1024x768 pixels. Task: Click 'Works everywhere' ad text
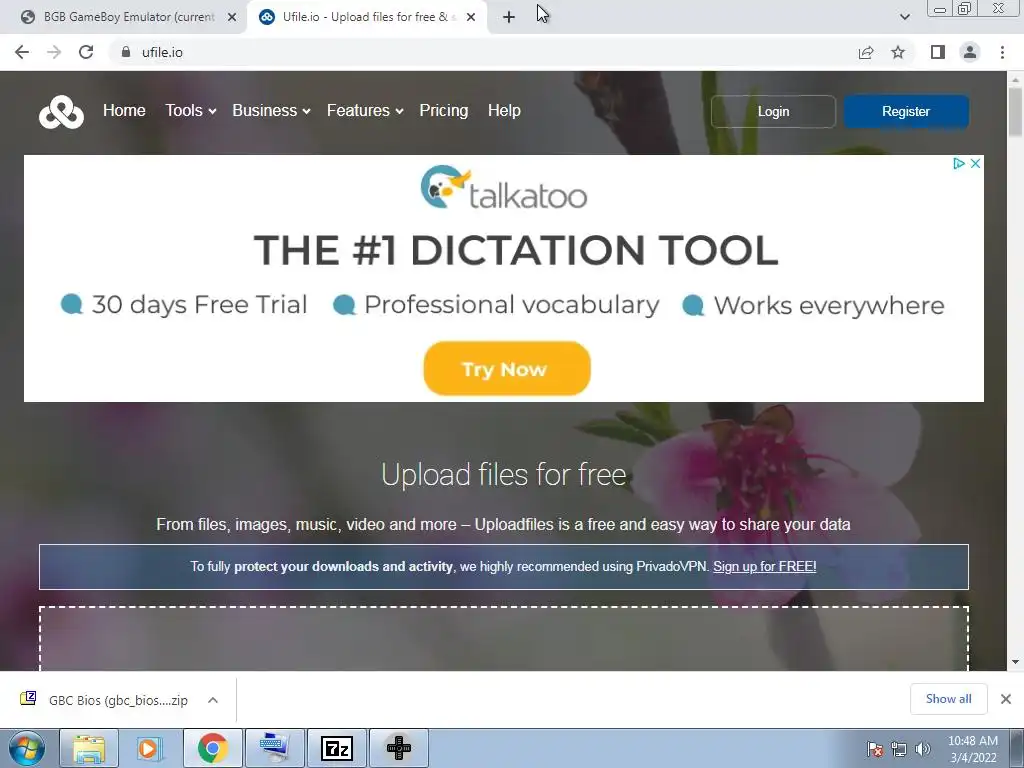(x=829, y=305)
